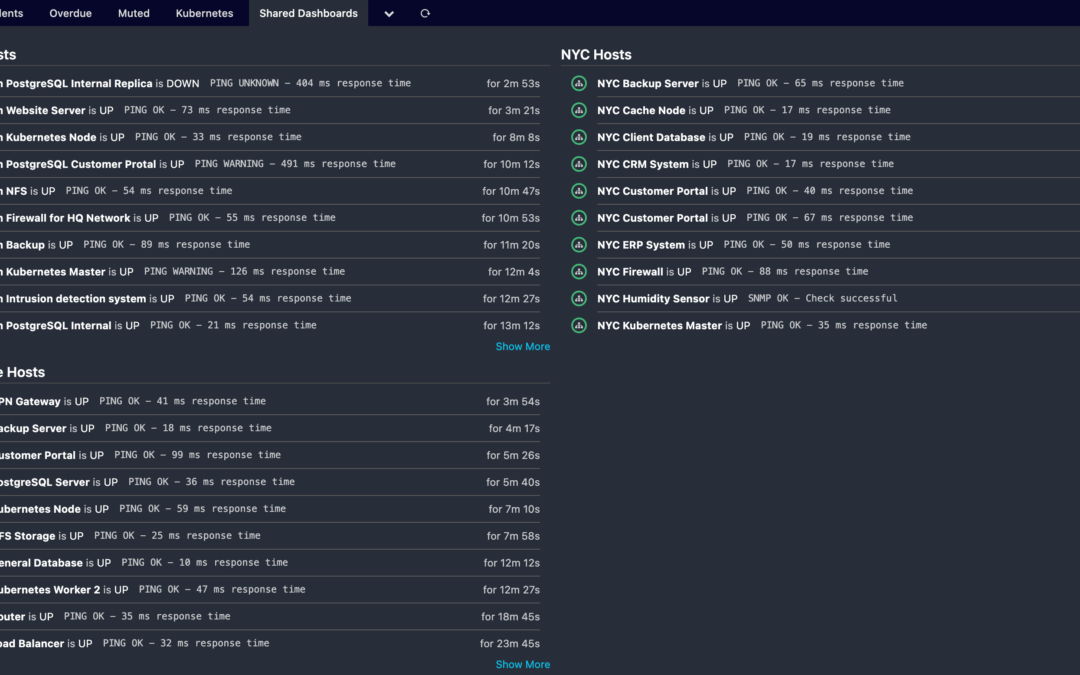Click 'for 23m 45s' duration

click(x=510, y=643)
